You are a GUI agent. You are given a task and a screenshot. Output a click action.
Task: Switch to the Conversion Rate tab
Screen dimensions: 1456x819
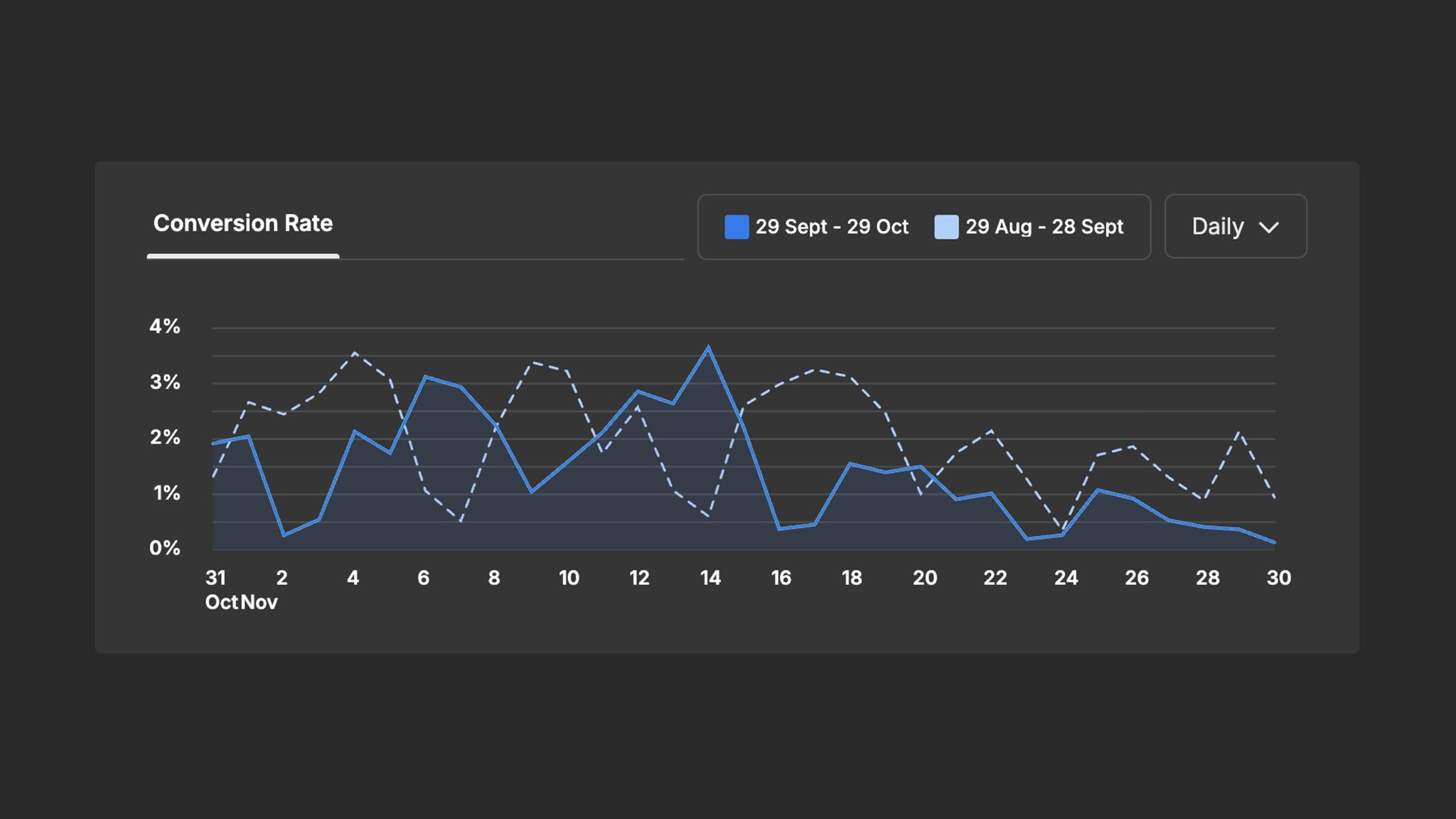click(243, 223)
